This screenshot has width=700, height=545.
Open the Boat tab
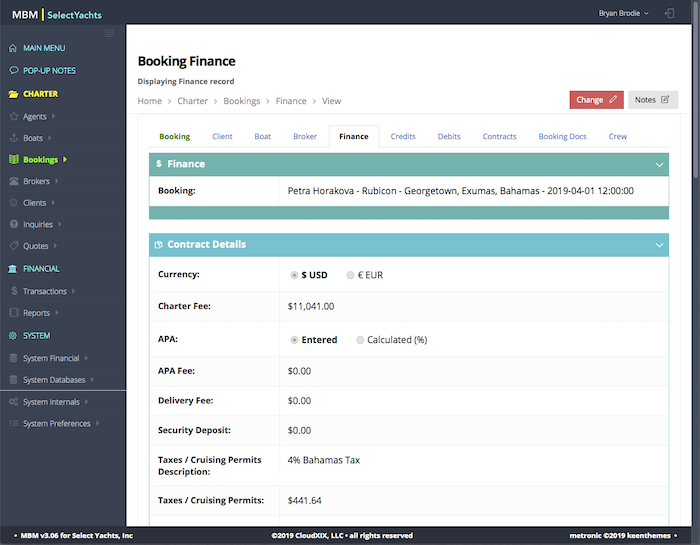tap(262, 136)
